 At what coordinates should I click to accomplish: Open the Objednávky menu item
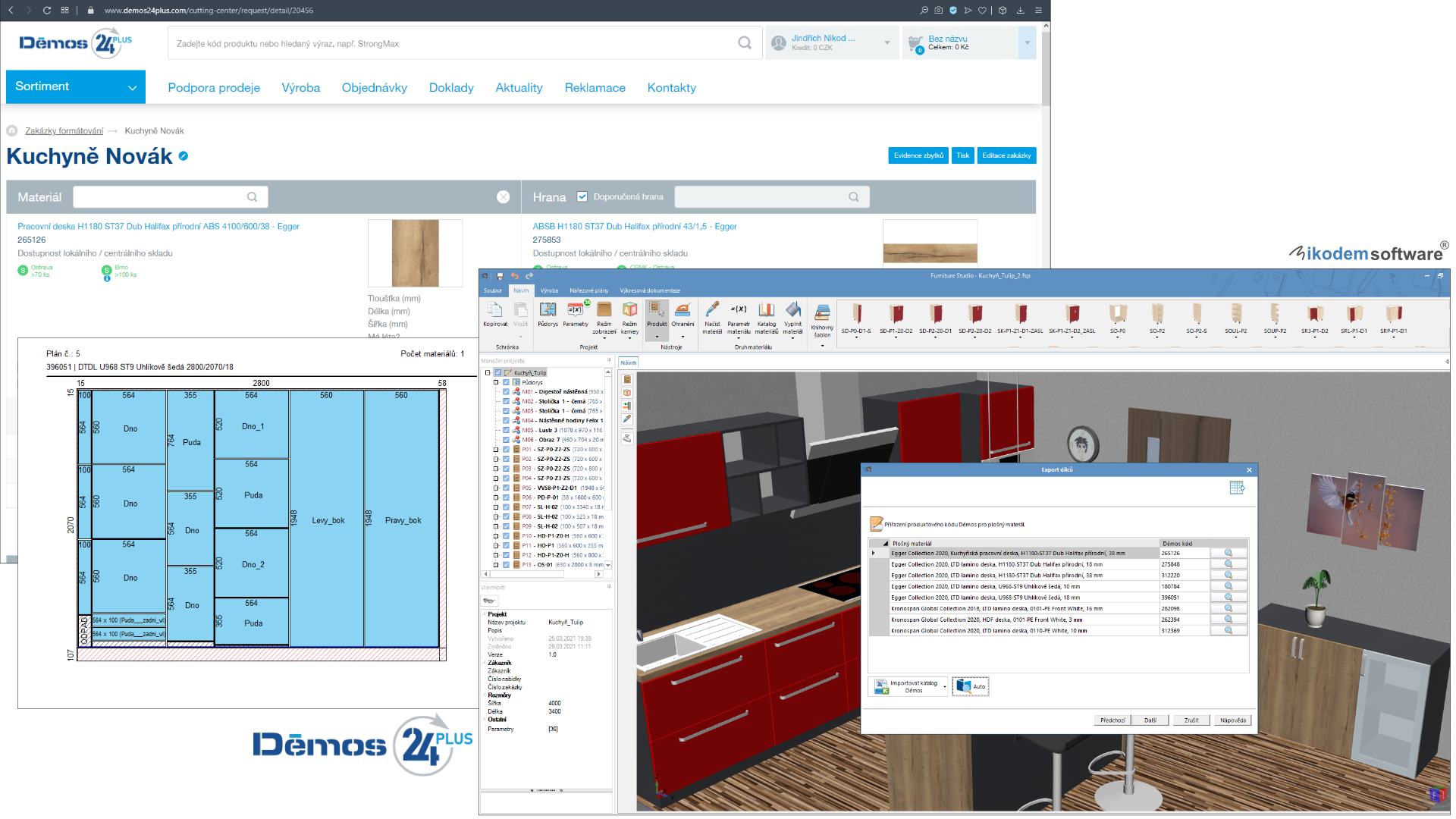point(374,88)
